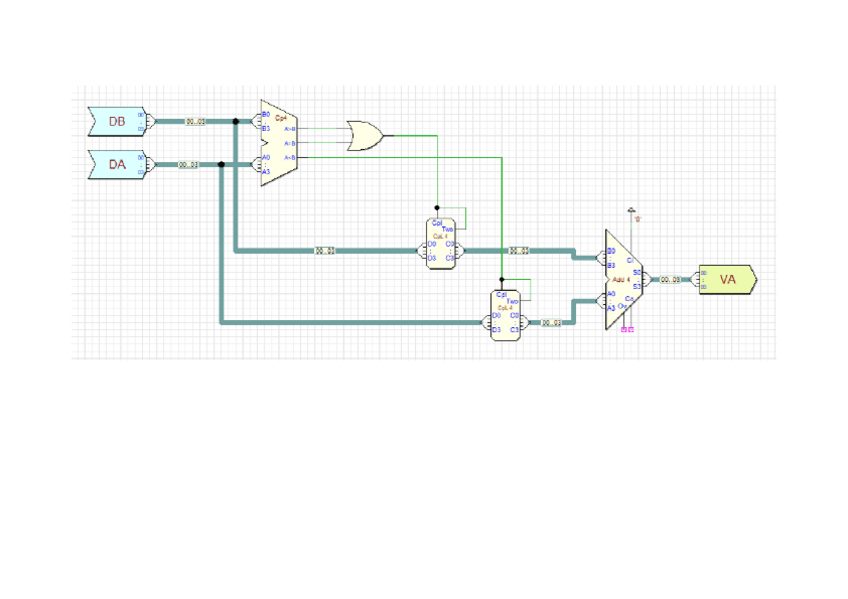Click bus label between adder and VA
Screen dimensions: 848x599
coord(670,280)
